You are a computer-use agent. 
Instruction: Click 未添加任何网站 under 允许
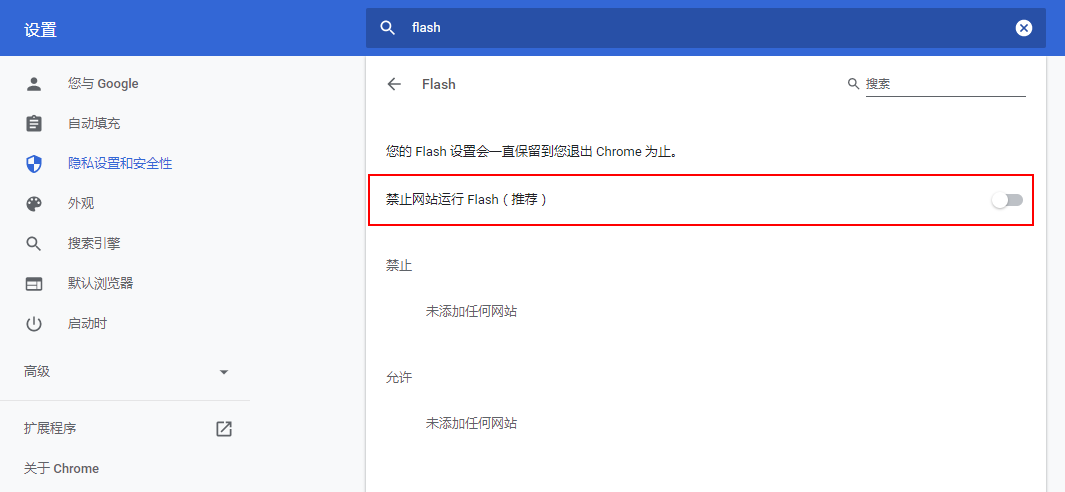click(x=471, y=423)
